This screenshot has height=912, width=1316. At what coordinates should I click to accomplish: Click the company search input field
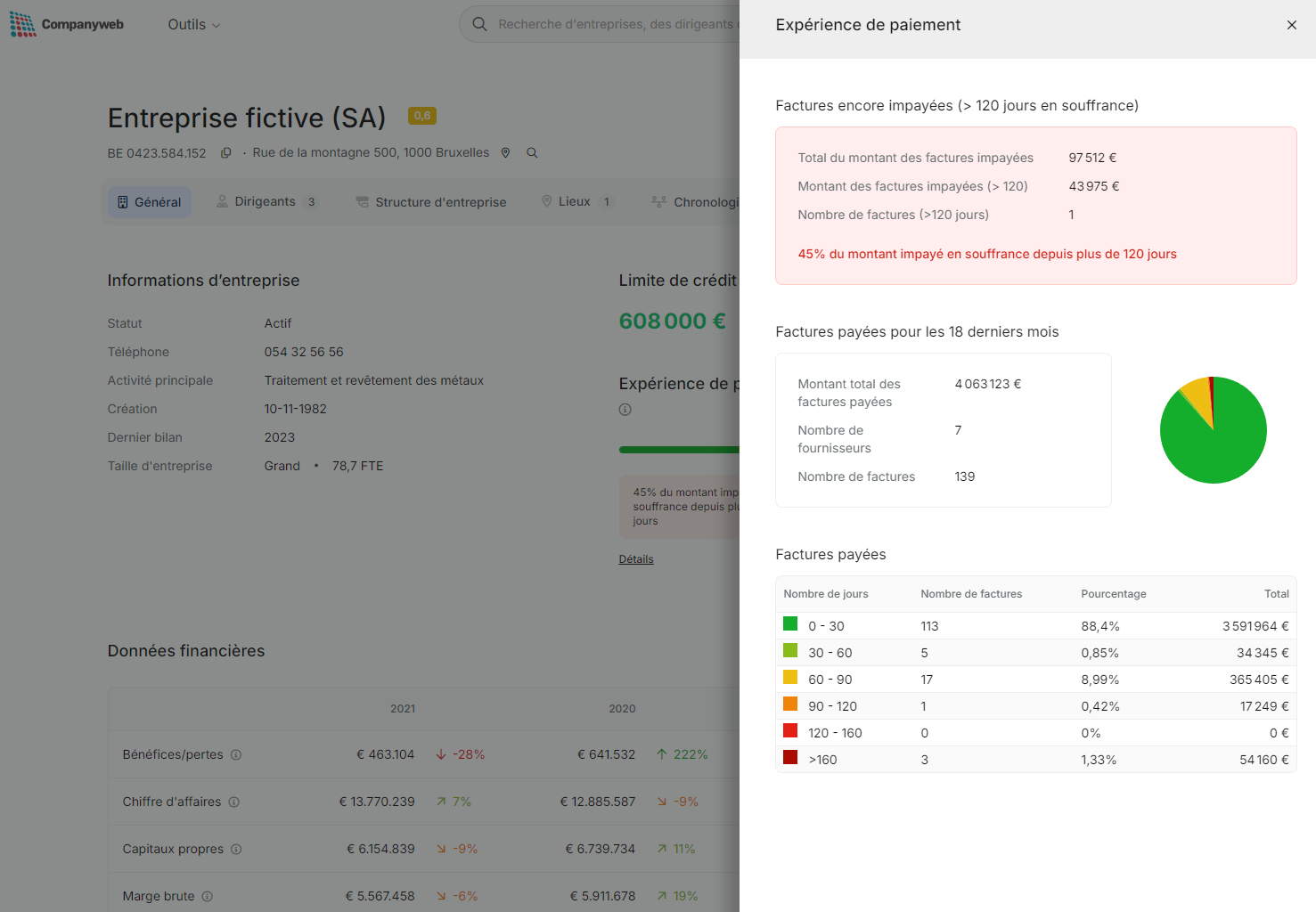(x=615, y=24)
